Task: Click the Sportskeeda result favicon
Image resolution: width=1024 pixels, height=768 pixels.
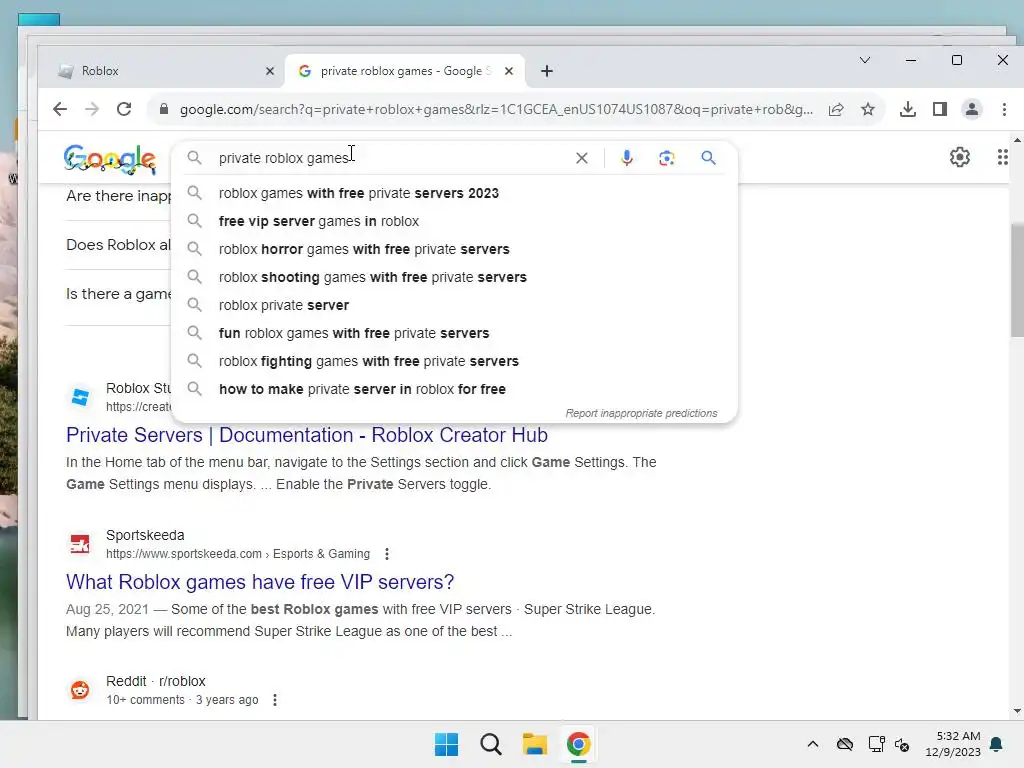Action: [x=80, y=544]
